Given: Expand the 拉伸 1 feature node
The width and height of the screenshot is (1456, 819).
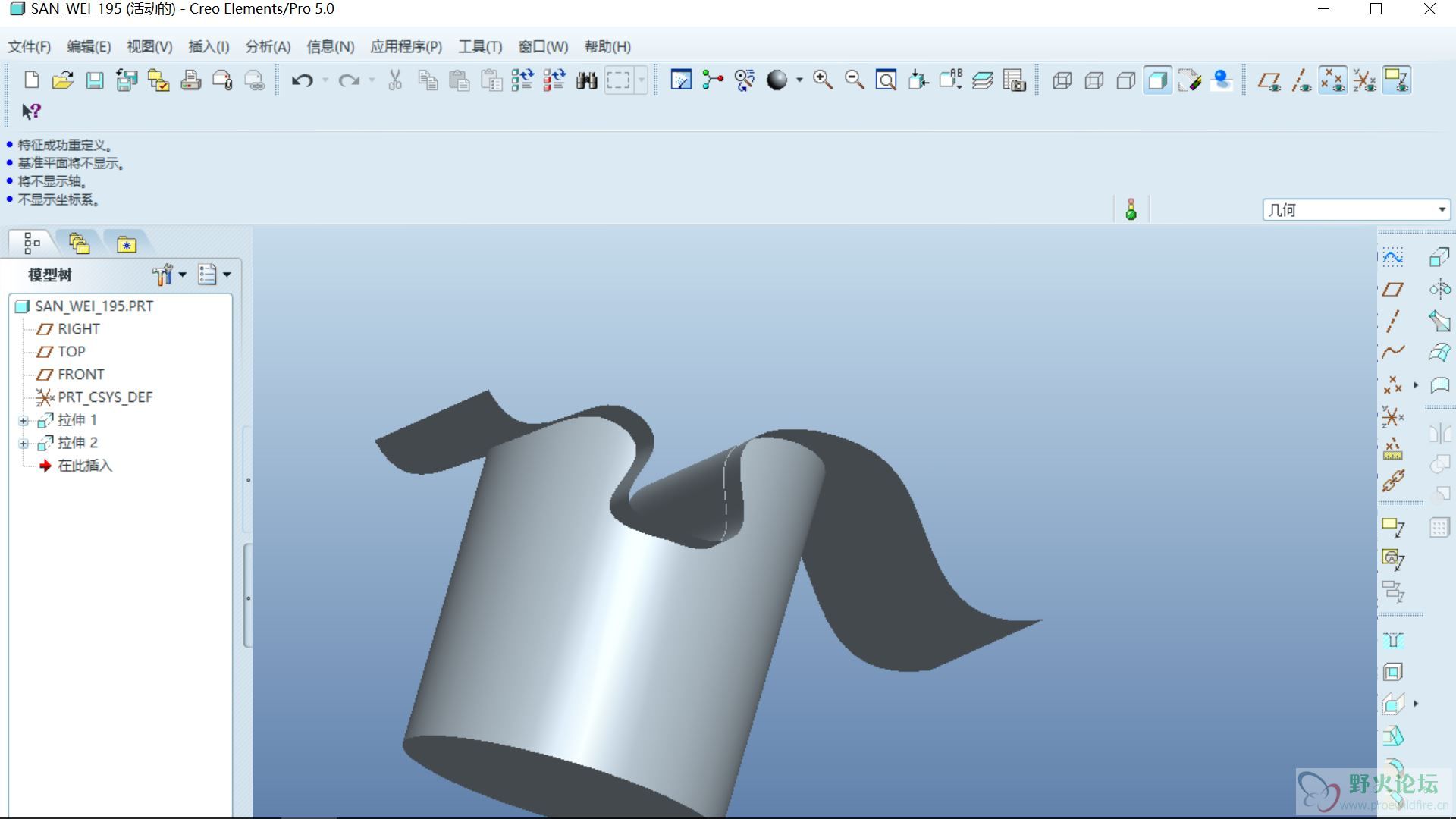Looking at the screenshot, I should [24, 420].
